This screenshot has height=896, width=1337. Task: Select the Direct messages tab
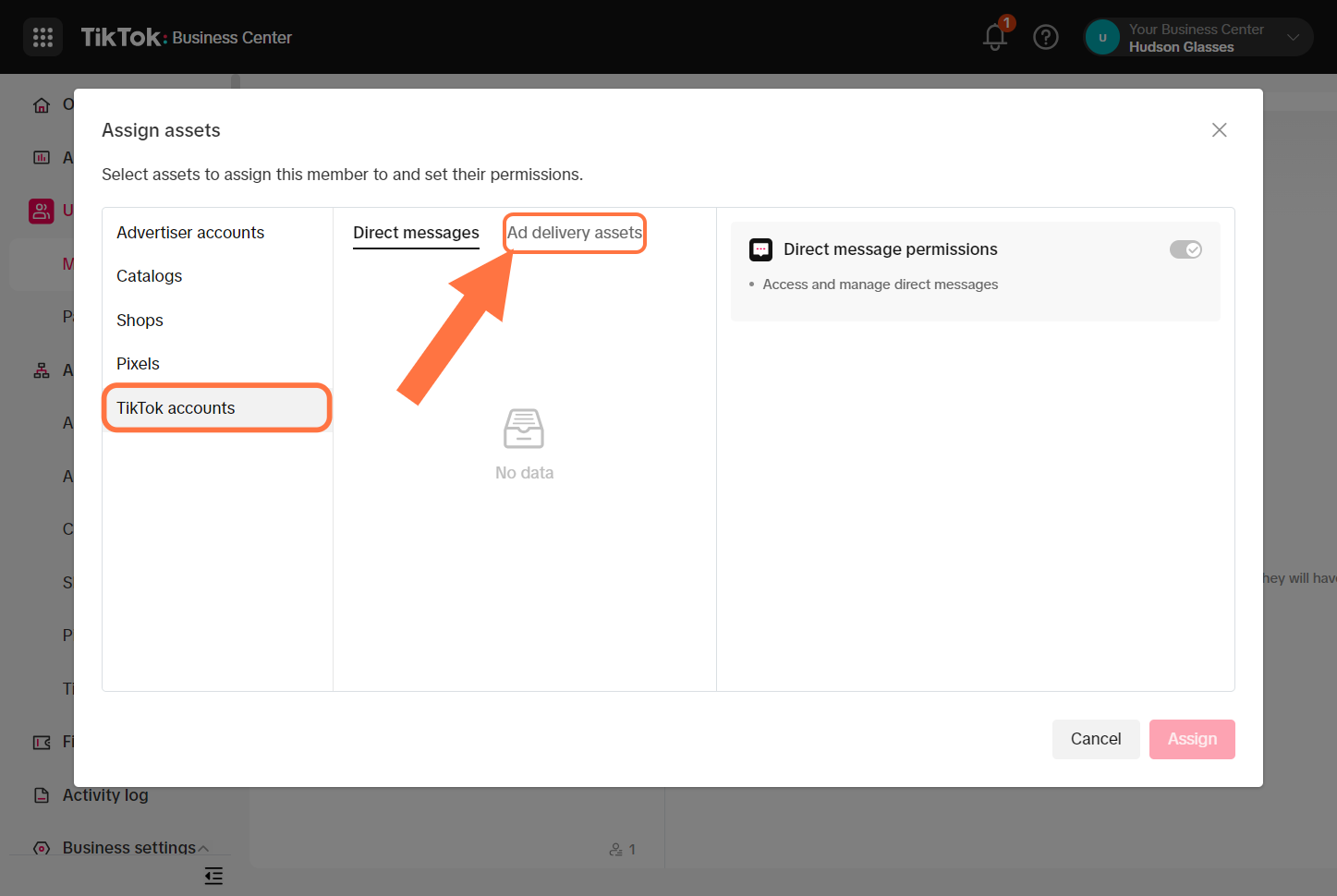[x=415, y=233]
